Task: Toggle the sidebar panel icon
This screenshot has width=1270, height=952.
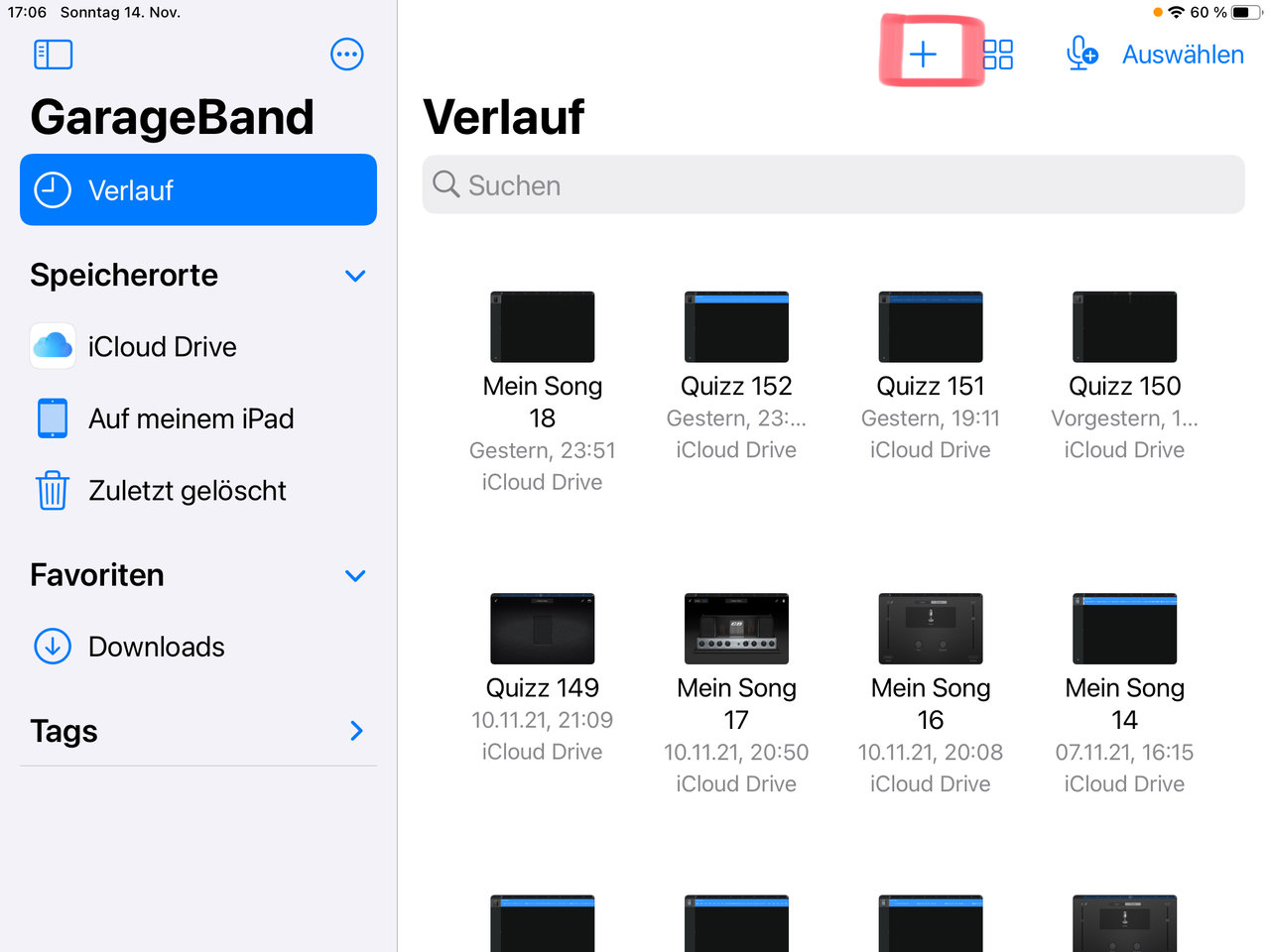Action: point(54,55)
